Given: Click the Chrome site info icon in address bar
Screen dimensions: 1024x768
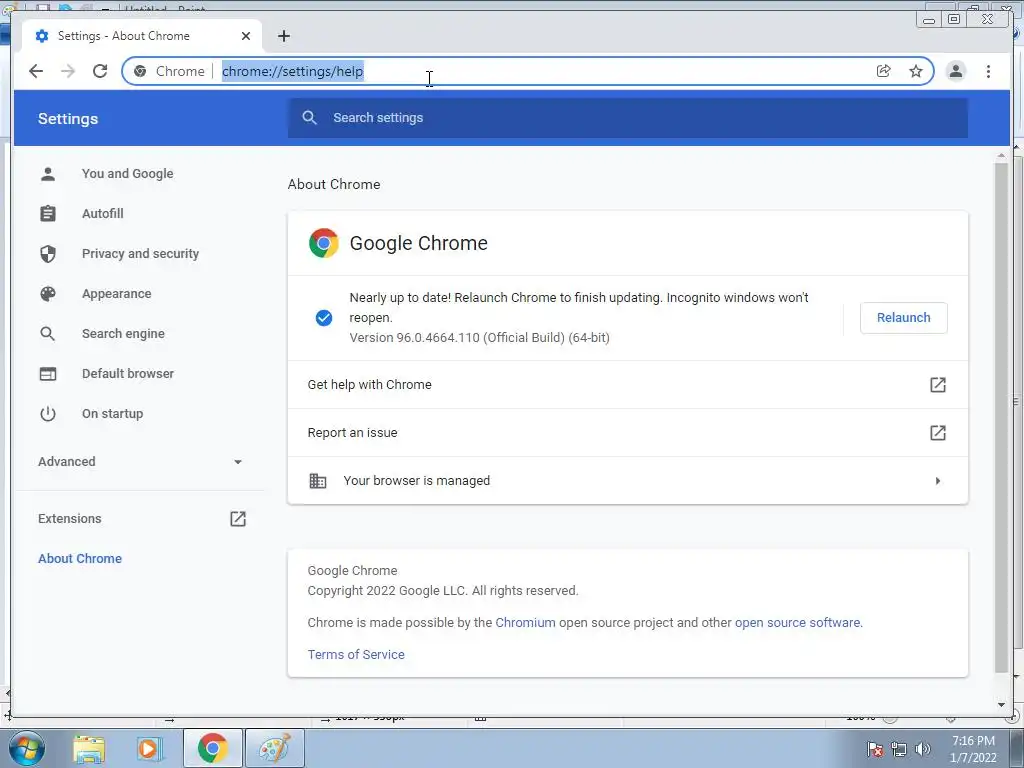Looking at the screenshot, I should pos(140,71).
